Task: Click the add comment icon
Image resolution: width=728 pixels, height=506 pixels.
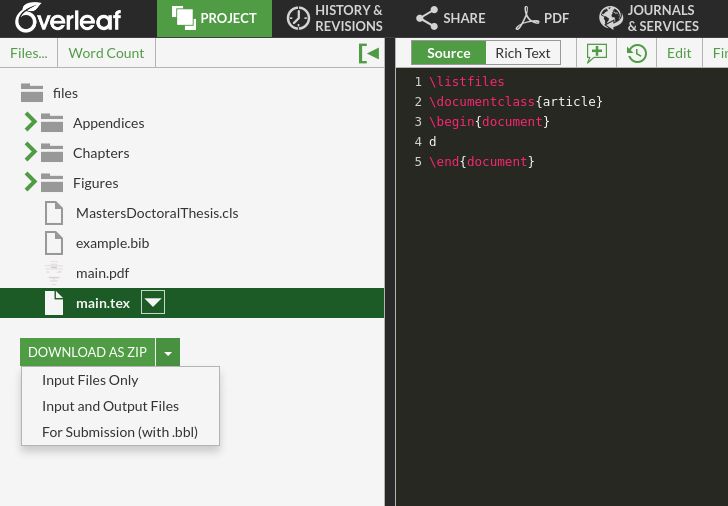Action: click(597, 53)
